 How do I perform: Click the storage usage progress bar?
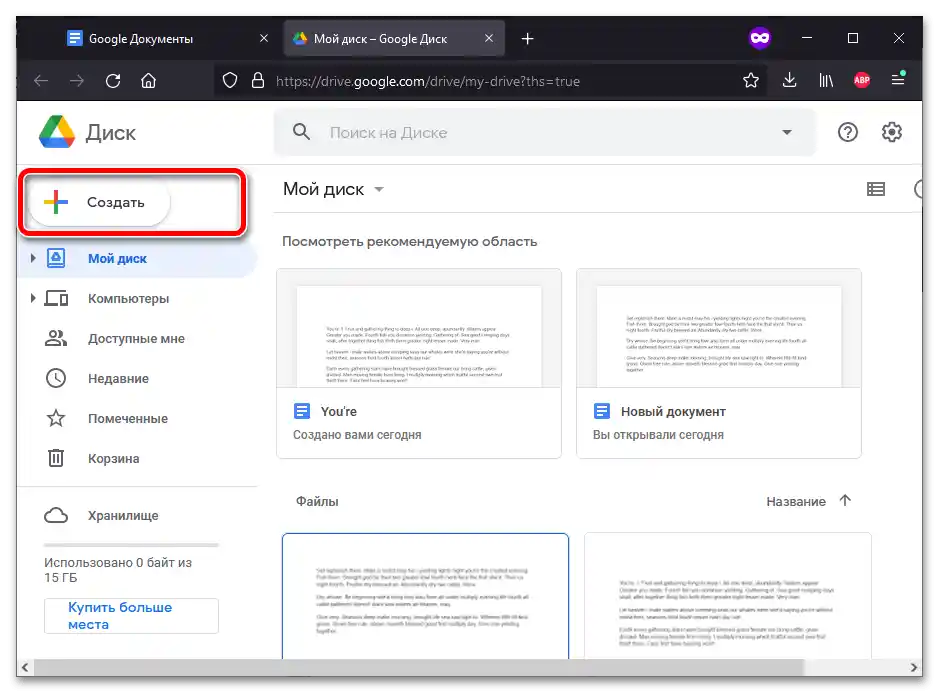pos(131,545)
